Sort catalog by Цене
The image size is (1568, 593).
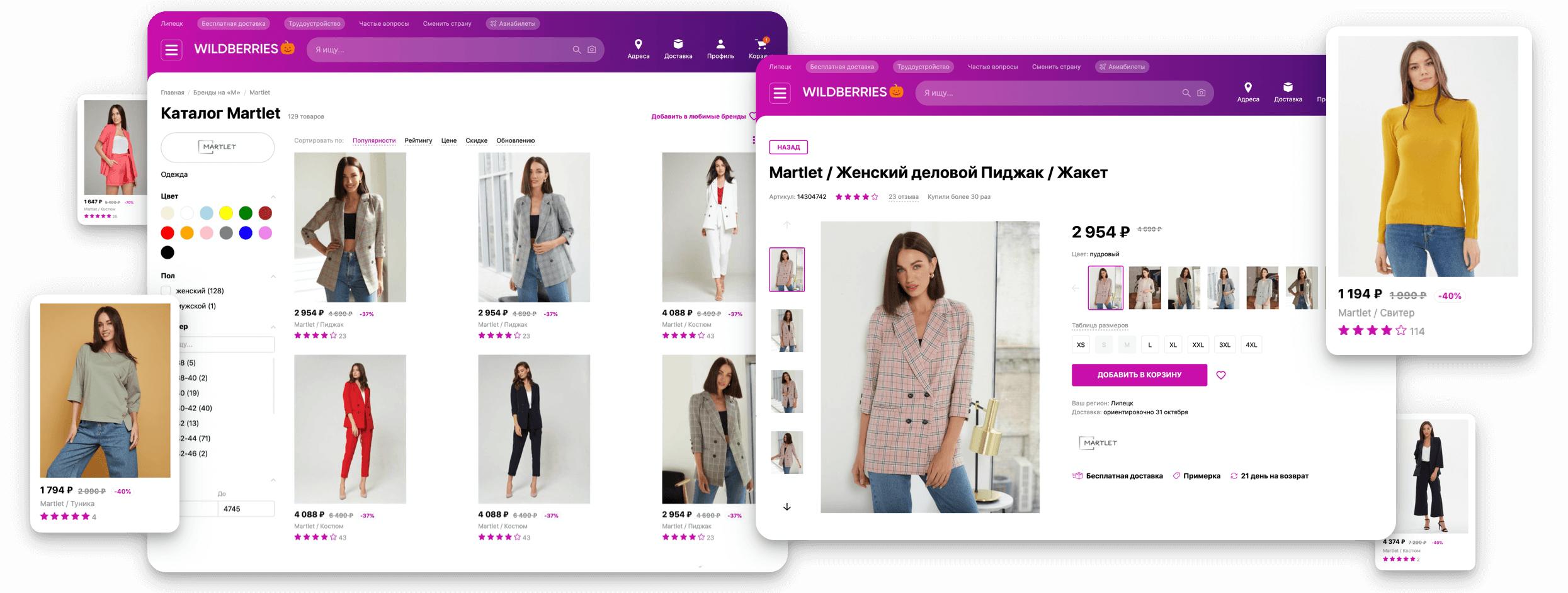[449, 140]
